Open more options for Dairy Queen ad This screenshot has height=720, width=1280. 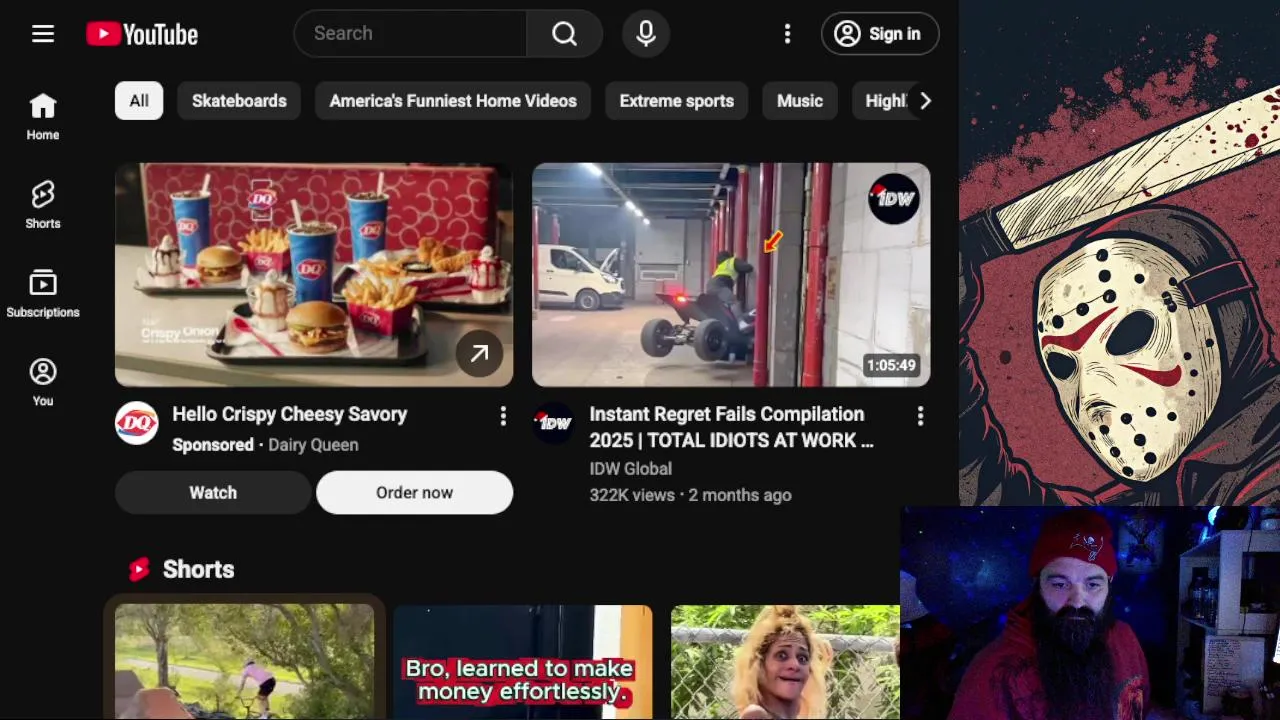pos(503,416)
